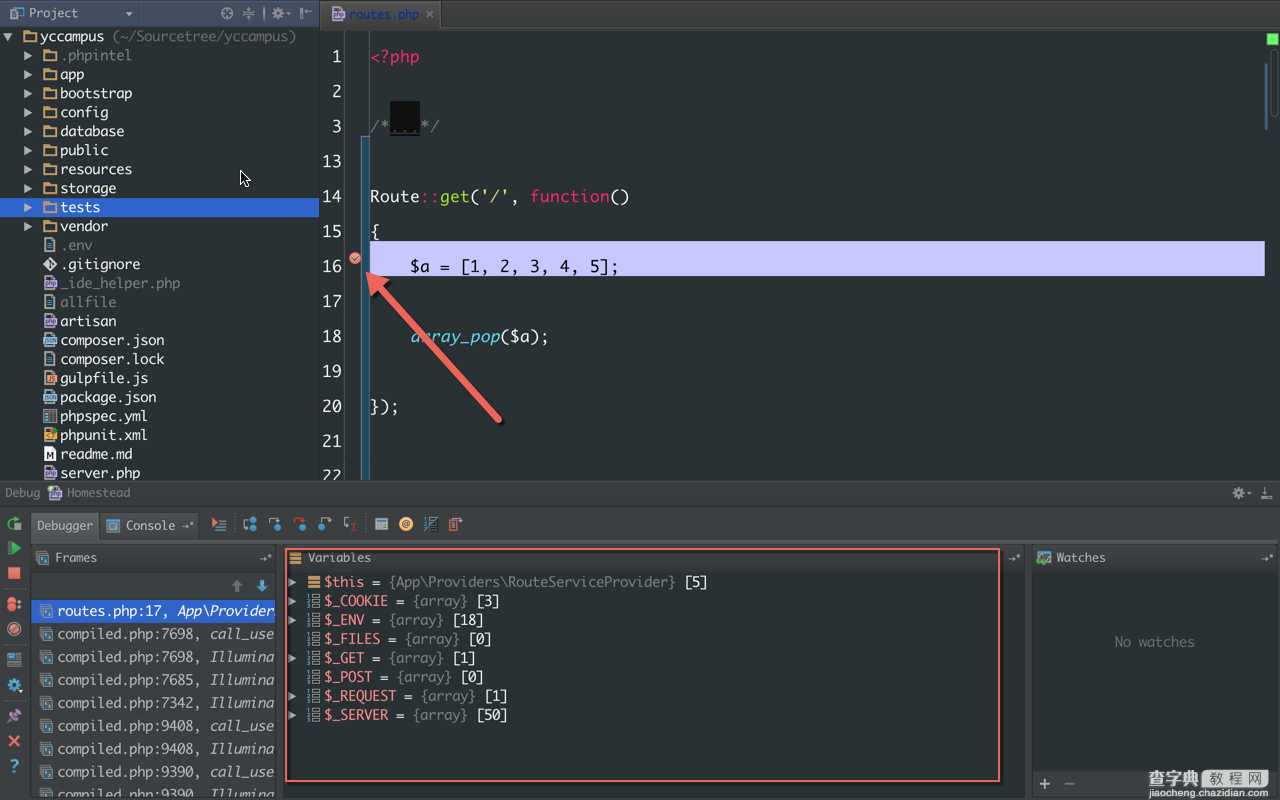This screenshot has height=800, width=1280.
Task: Resume program with the green play icon
Action: click(14, 548)
